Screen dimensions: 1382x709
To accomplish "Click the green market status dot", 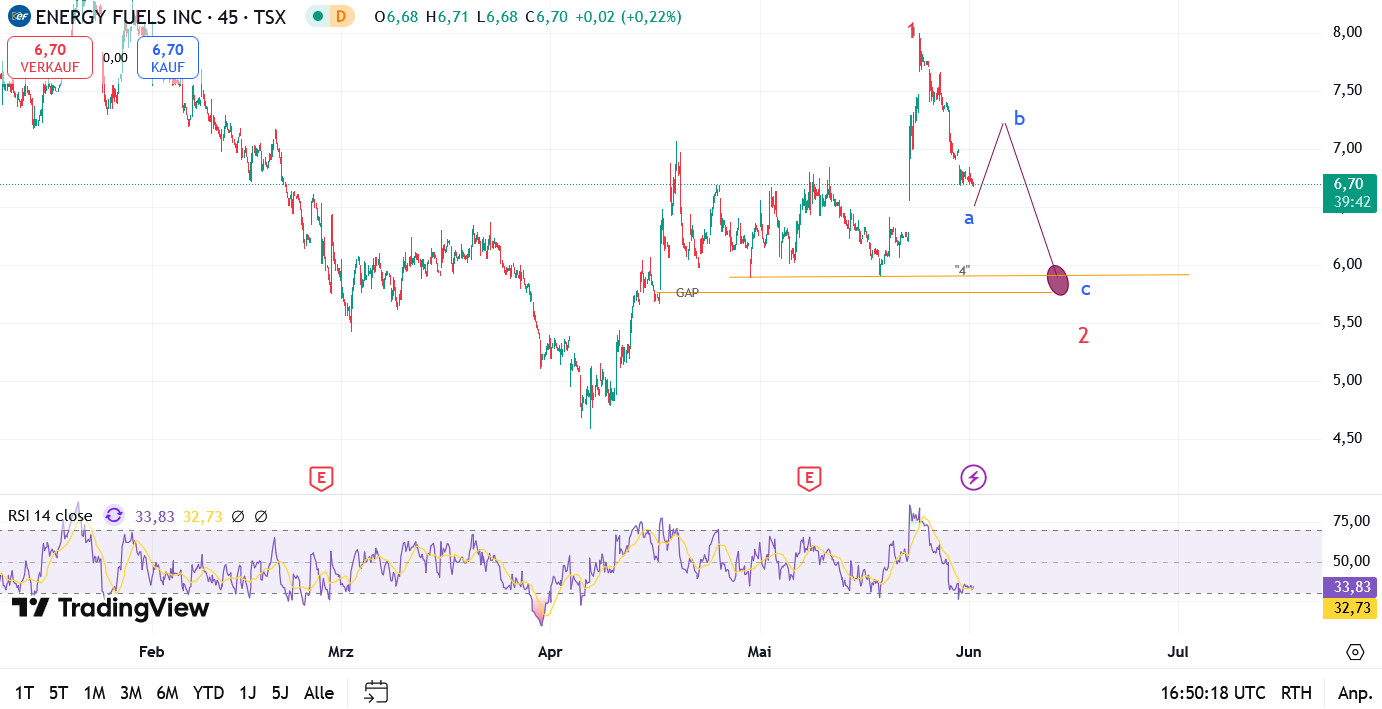I will [x=317, y=17].
